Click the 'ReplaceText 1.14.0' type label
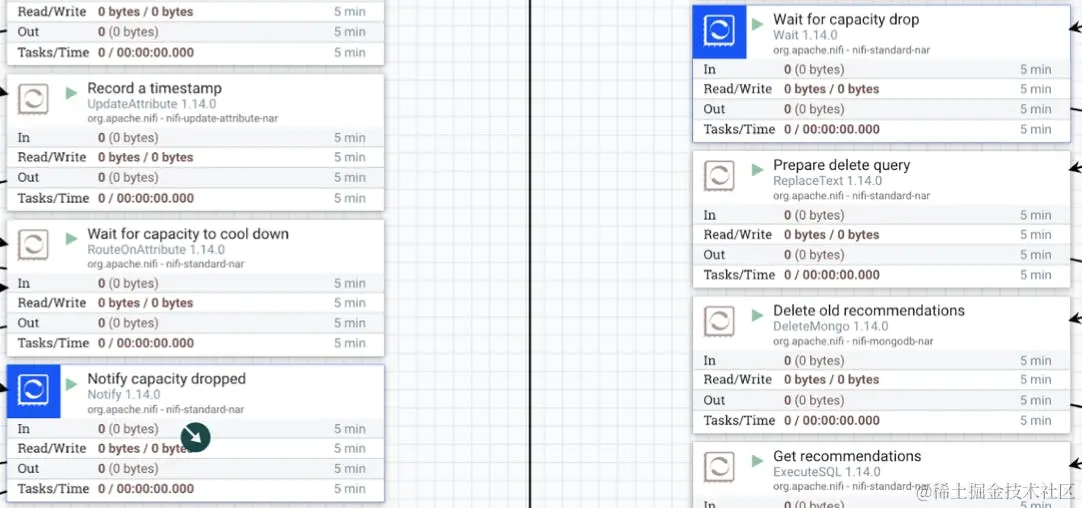 pos(827,181)
